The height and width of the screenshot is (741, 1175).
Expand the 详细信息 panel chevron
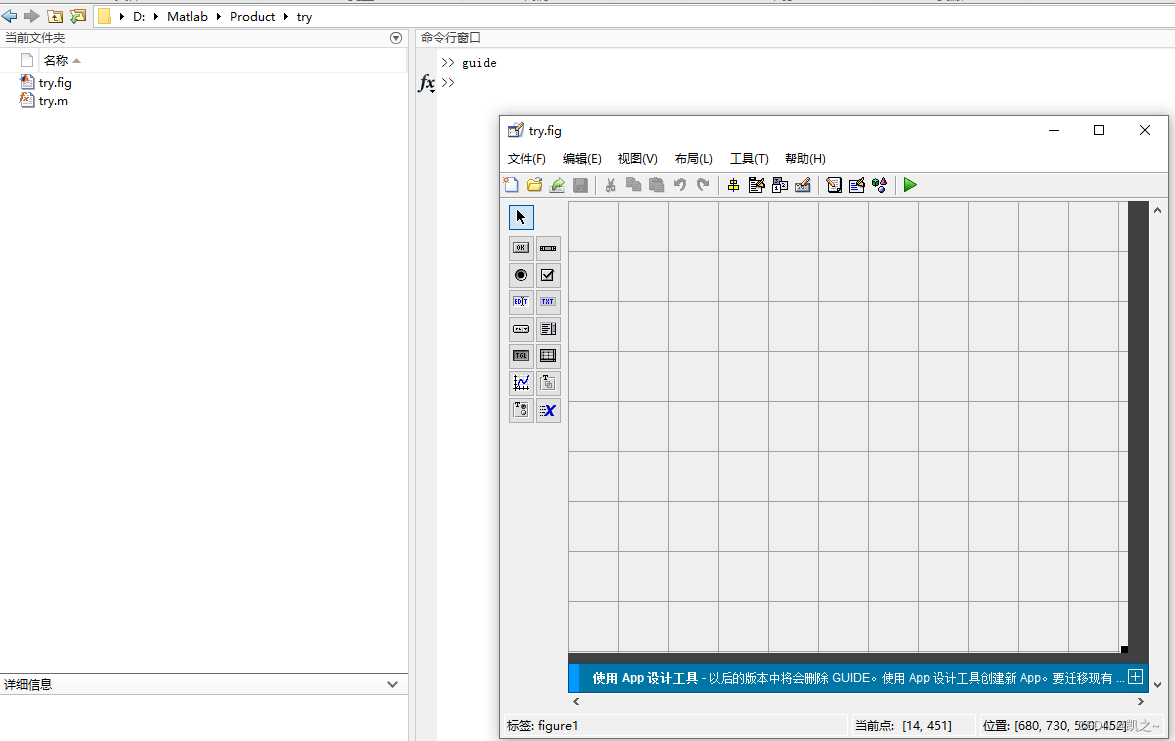coord(393,684)
